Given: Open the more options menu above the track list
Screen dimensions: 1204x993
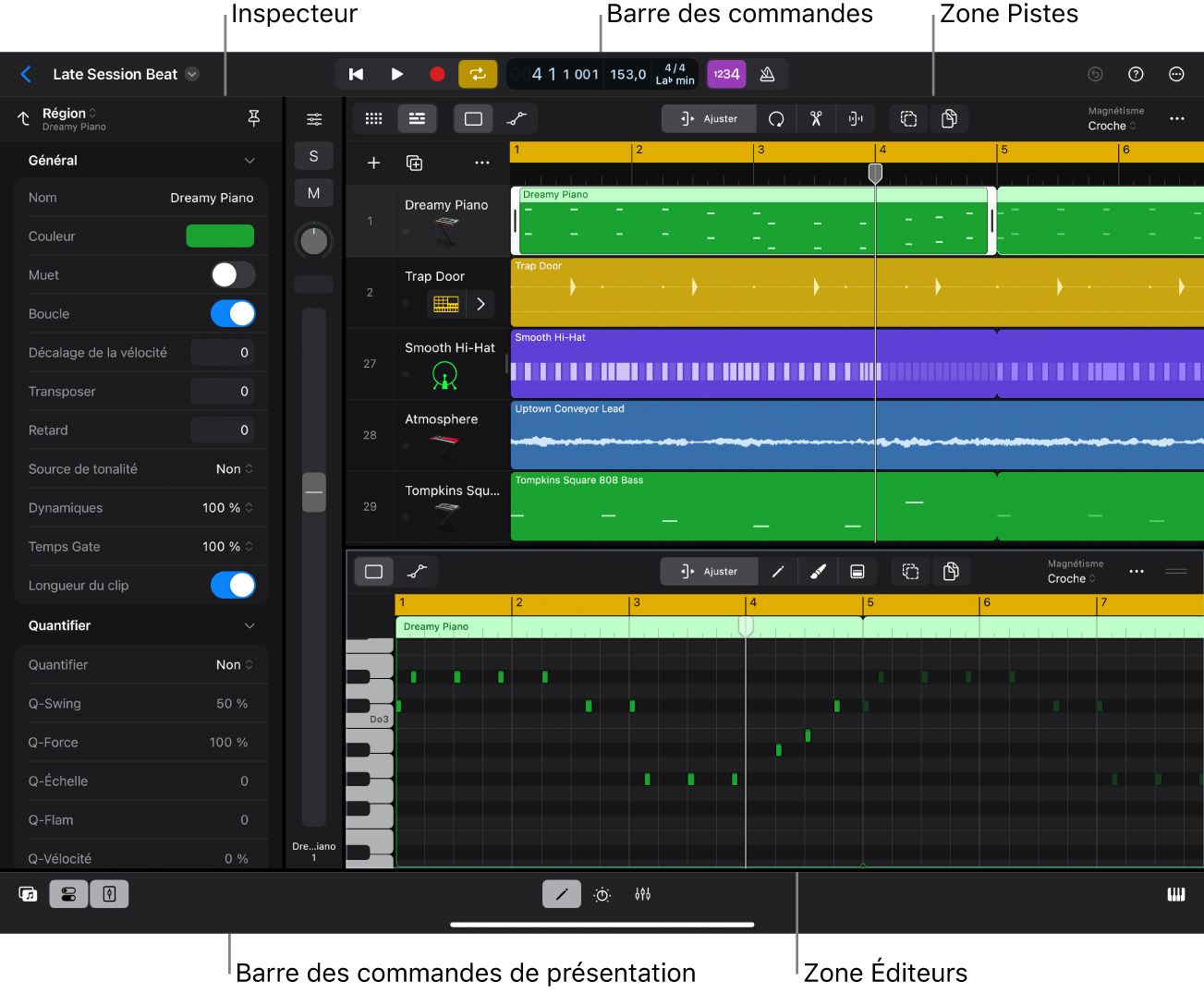Looking at the screenshot, I should (x=481, y=163).
